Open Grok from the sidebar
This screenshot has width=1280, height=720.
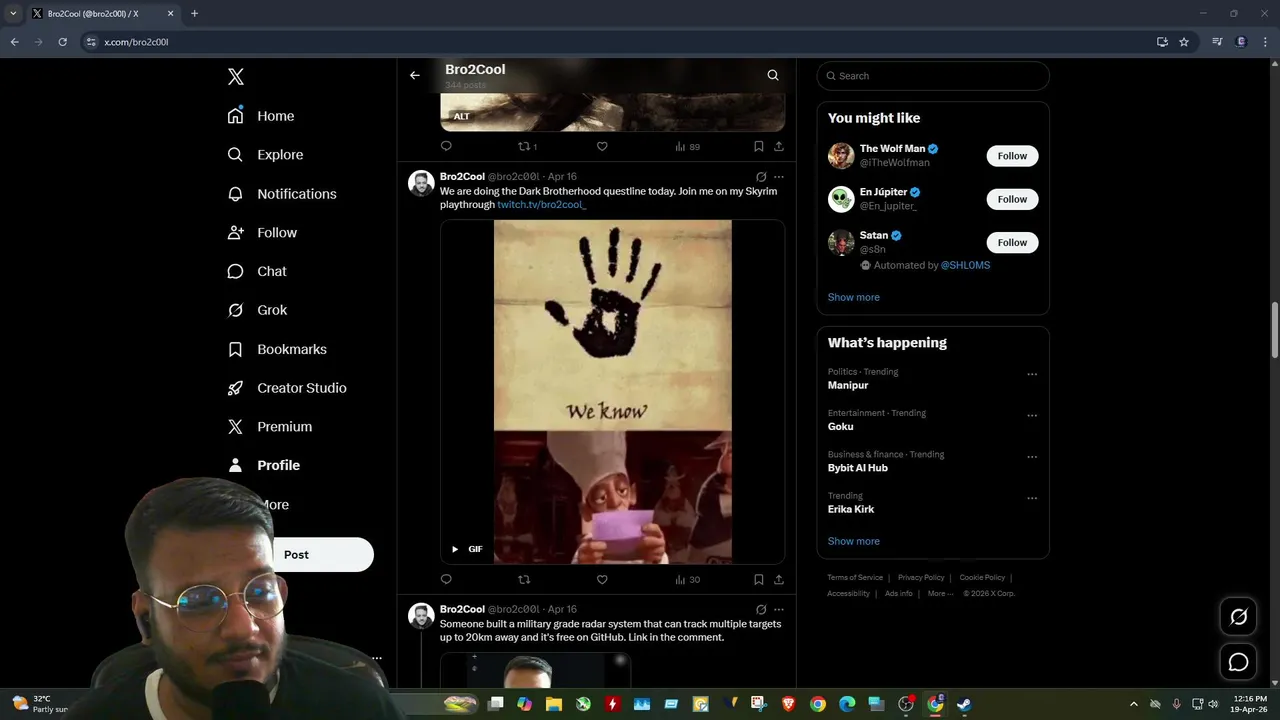pos(257,310)
